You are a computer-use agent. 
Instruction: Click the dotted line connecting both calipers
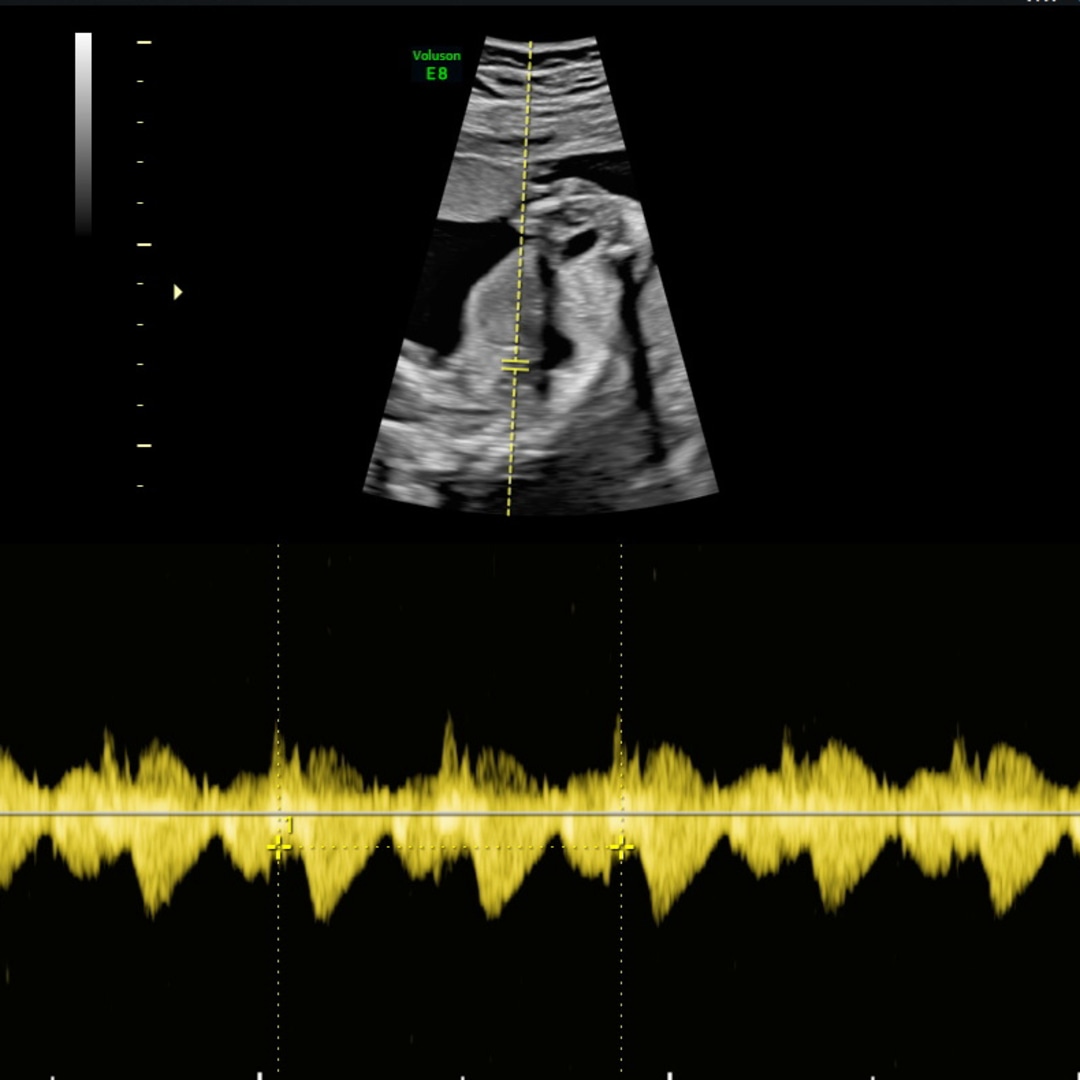[x=450, y=847]
